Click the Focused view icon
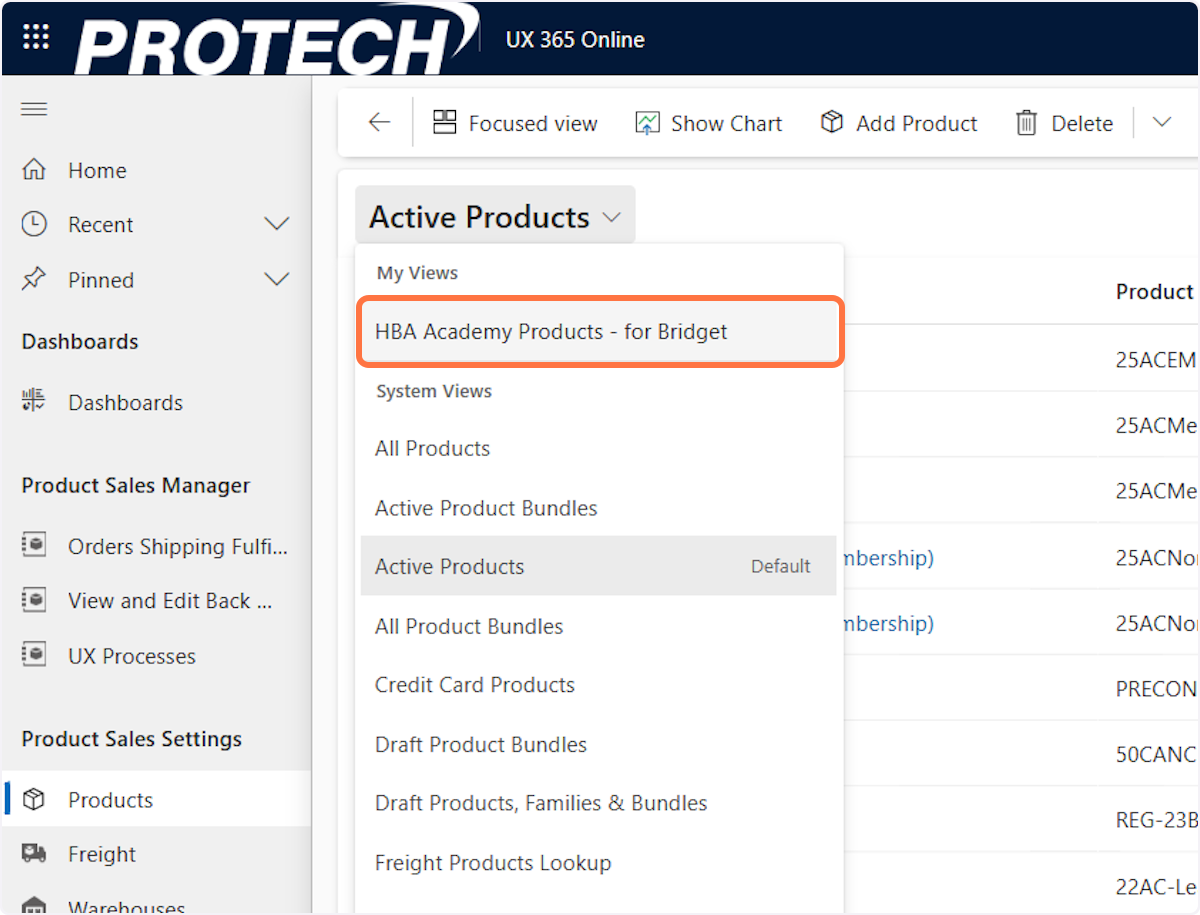The image size is (1200, 915). pos(445,123)
